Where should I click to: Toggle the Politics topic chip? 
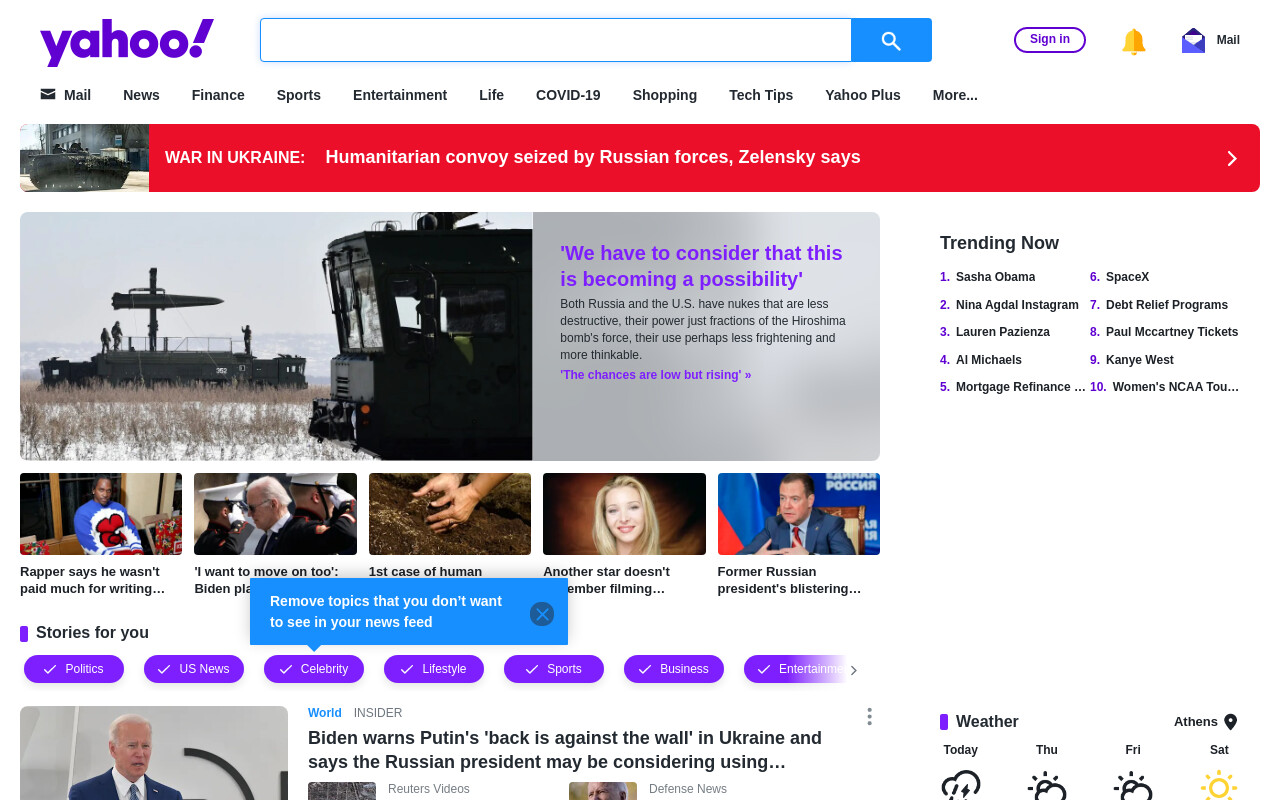(74, 669)
